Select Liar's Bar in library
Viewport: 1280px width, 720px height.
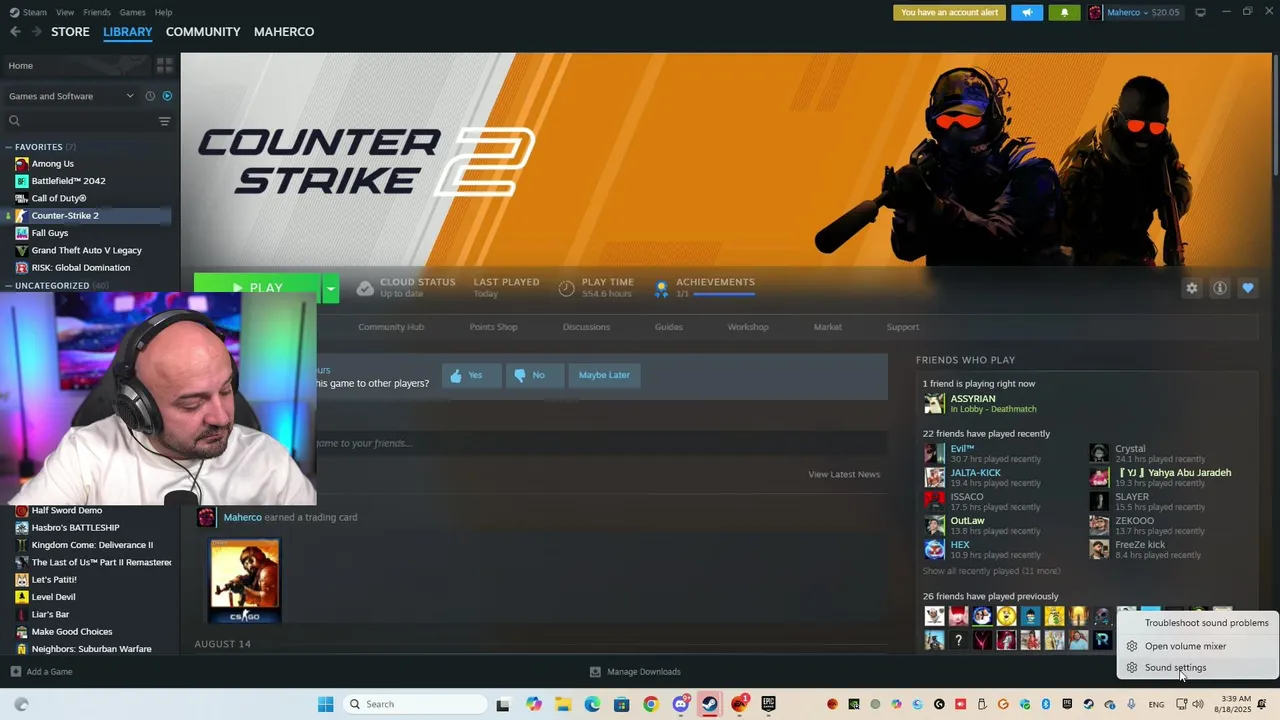click(x=50, y=614)
